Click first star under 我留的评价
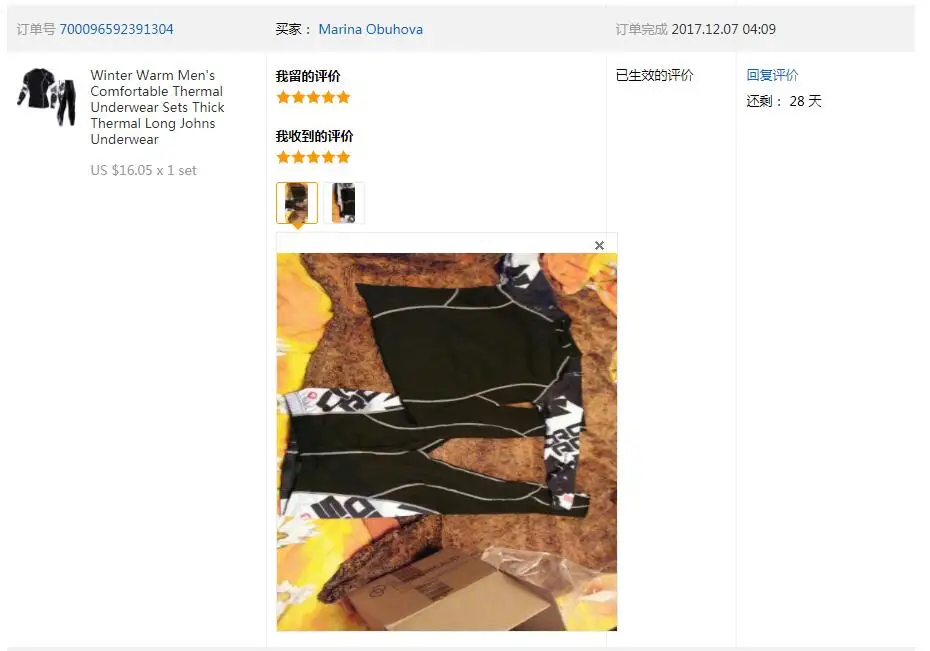 coord(283,97)
